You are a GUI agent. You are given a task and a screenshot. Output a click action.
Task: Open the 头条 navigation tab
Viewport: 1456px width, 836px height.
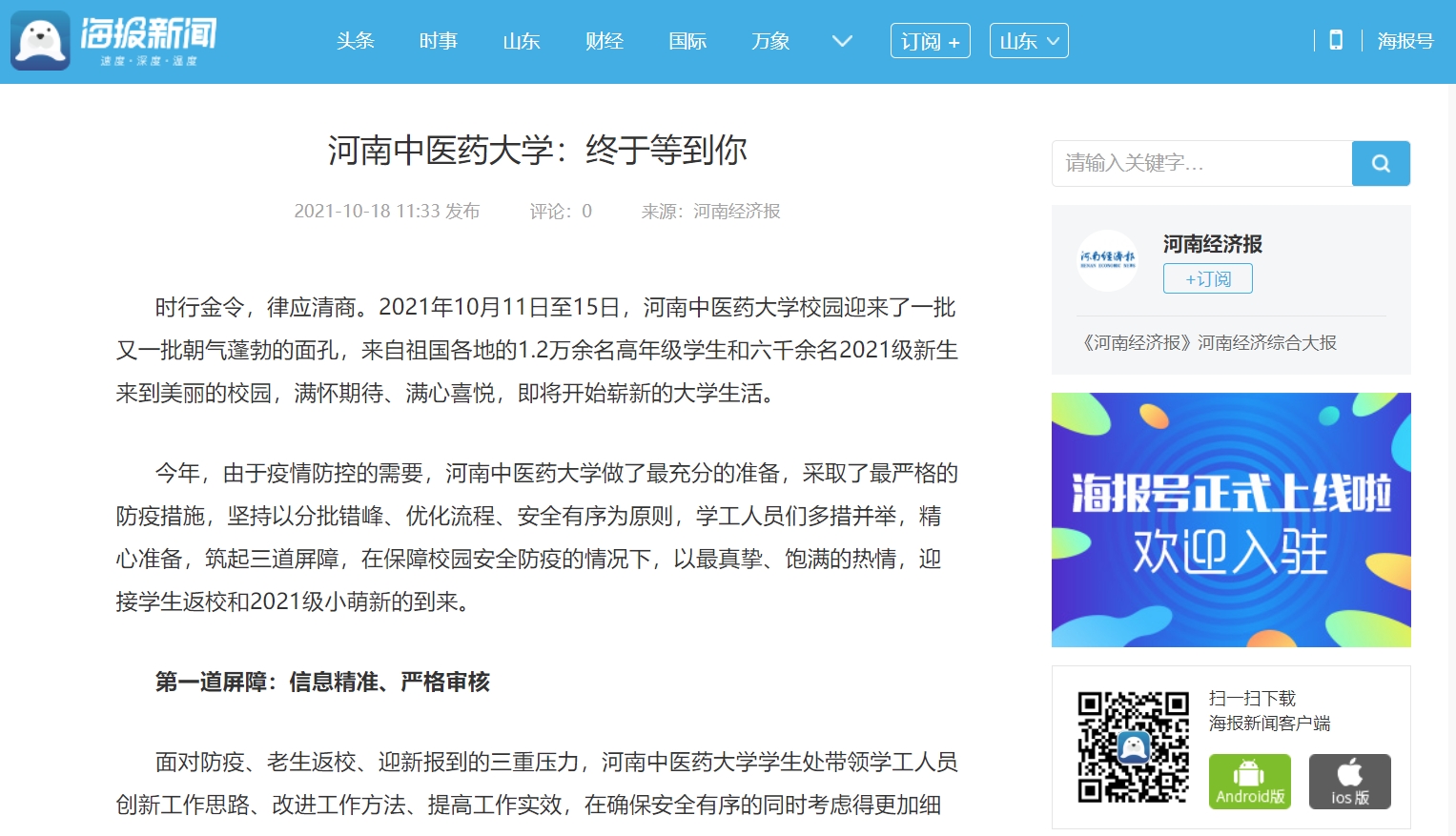point(356,41)
